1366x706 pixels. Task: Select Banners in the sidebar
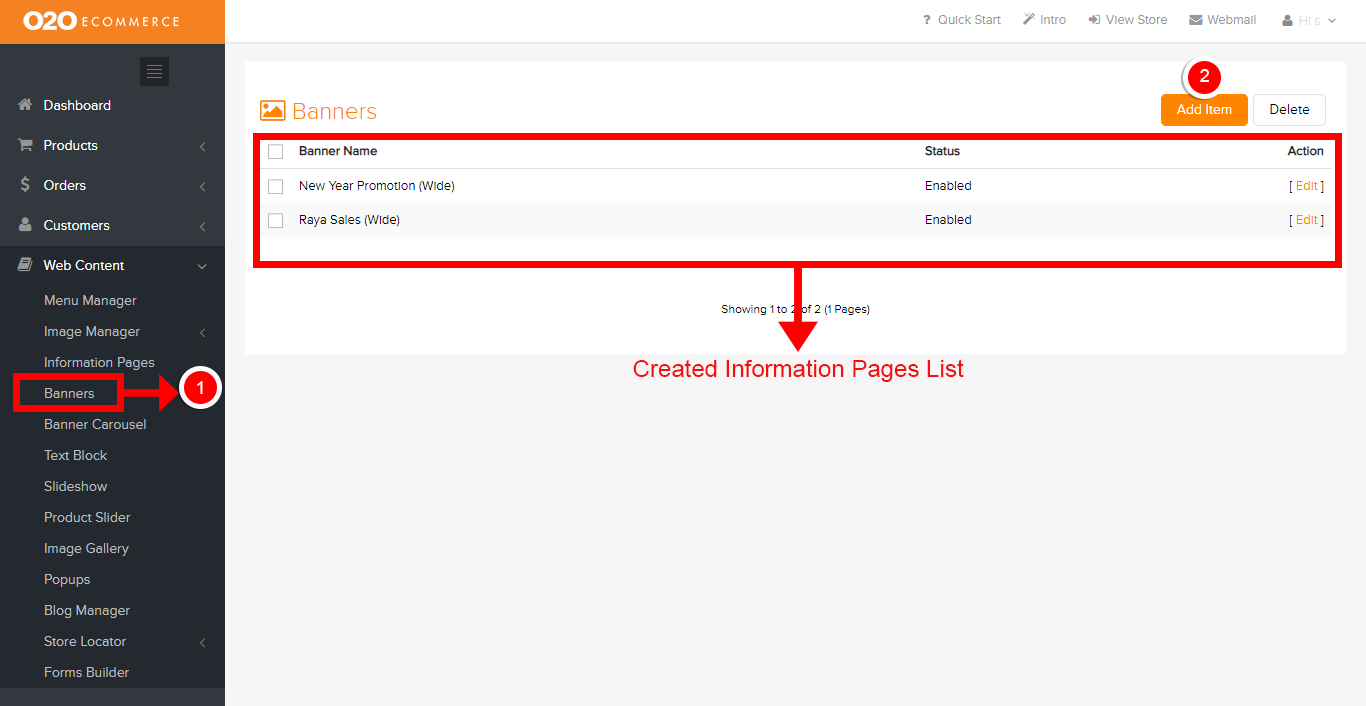[69, 393]
